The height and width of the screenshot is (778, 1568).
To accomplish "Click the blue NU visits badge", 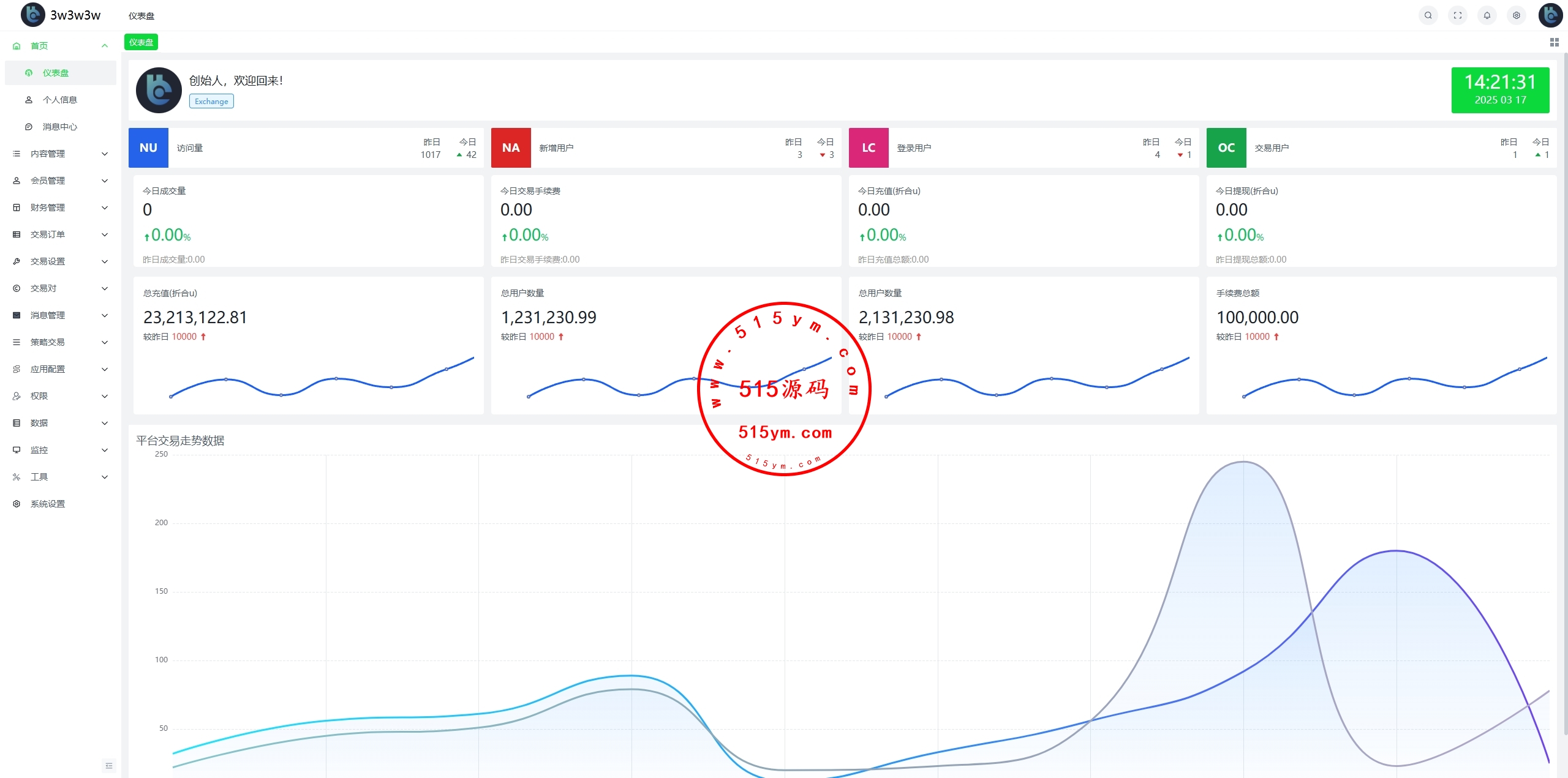I will (x=148, y=148).
